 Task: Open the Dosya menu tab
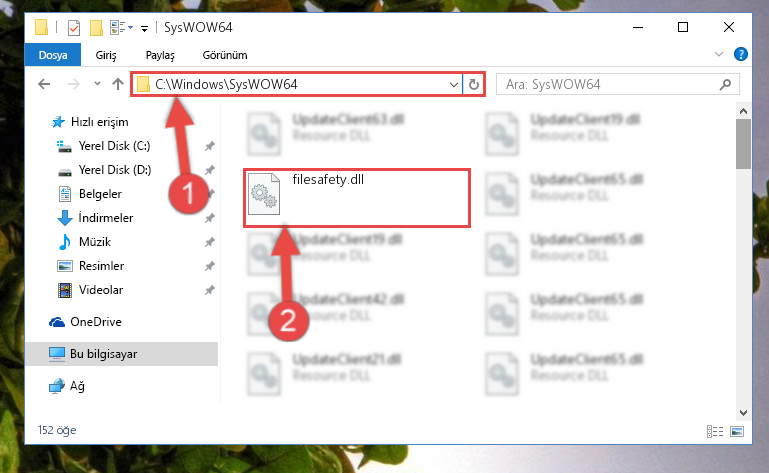coord(53,55)
